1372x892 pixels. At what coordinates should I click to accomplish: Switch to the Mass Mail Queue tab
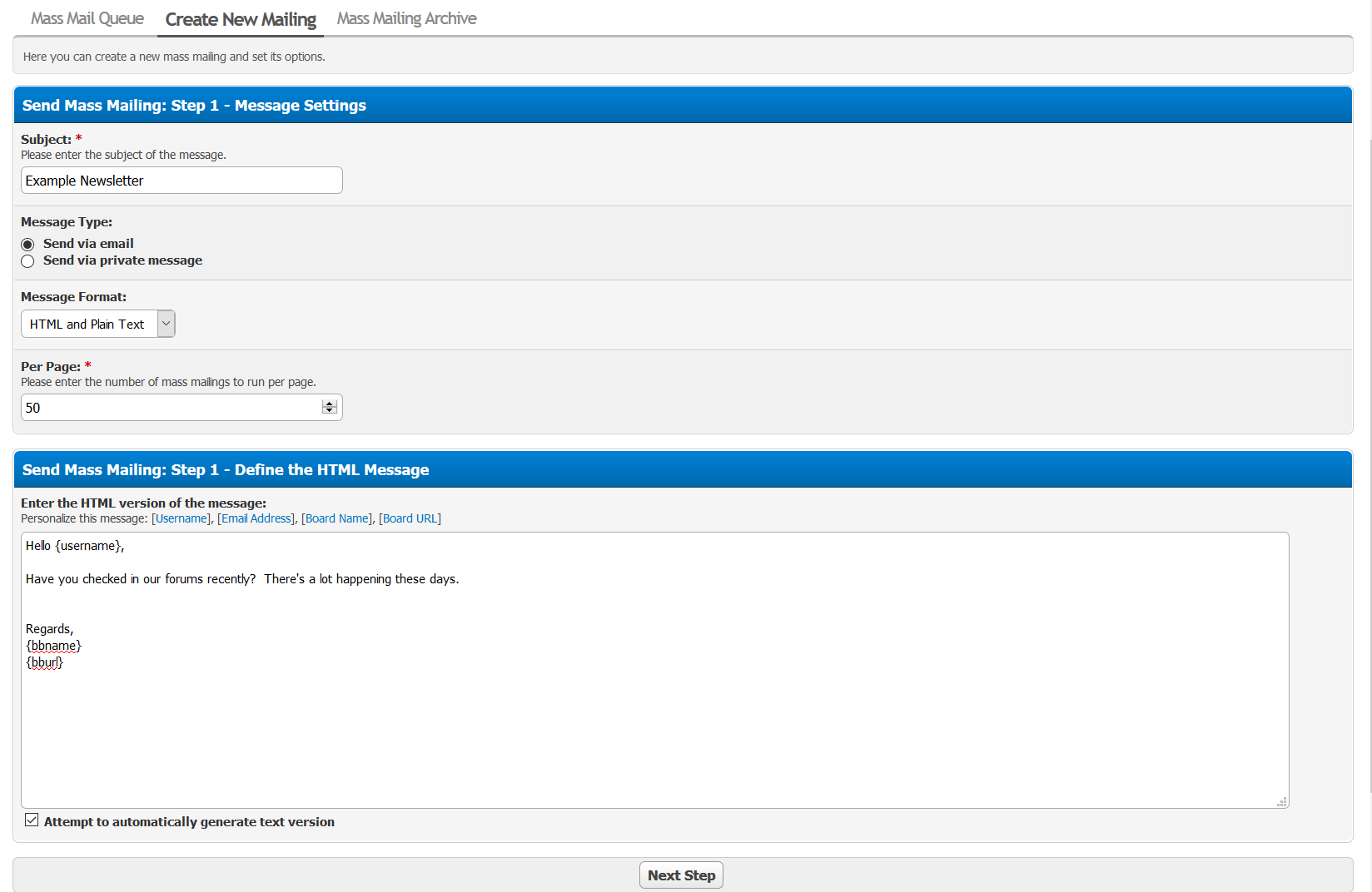coord(87,18)
